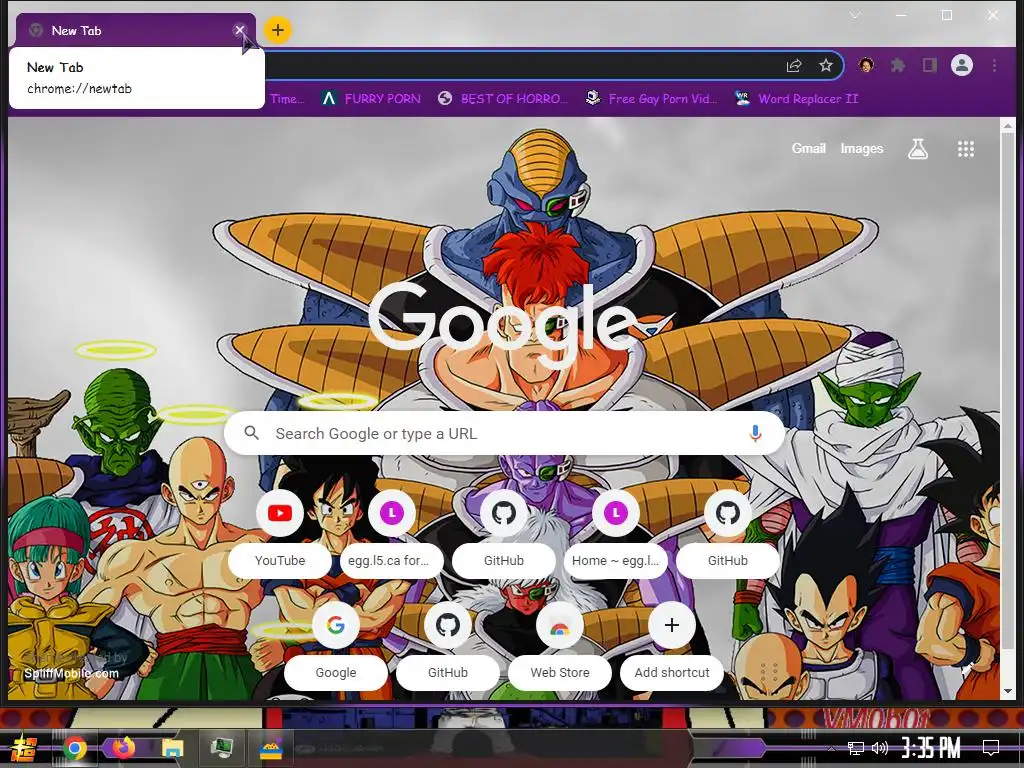Open the Windows Start button

[x=24, y=748]
